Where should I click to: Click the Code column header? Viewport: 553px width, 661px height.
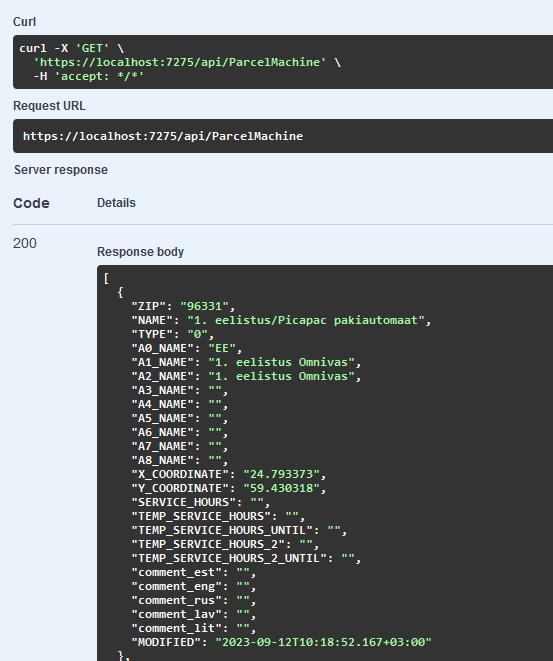pos(31,203)
